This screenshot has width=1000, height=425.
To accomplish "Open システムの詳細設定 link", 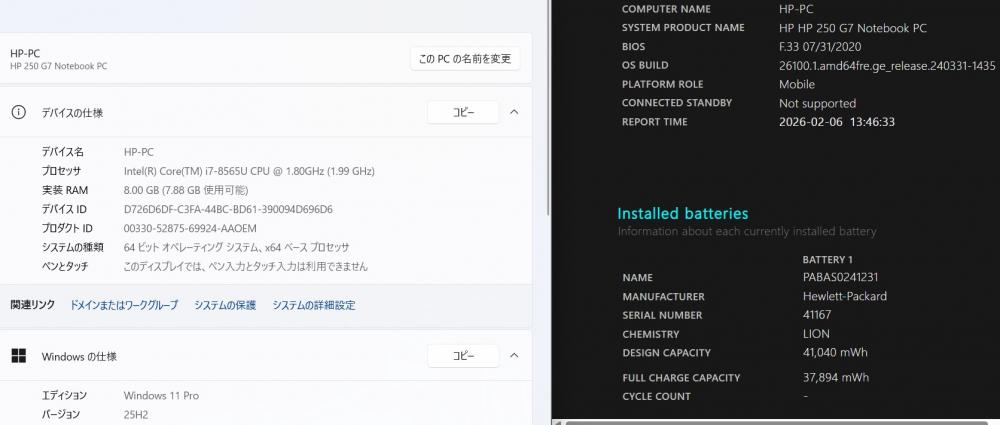I will tap(314, 305).
